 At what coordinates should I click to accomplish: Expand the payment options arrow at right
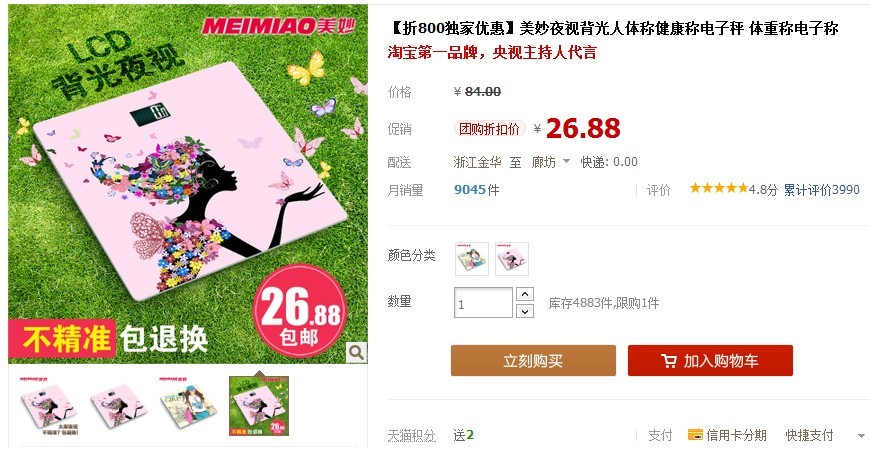point(861,436)
